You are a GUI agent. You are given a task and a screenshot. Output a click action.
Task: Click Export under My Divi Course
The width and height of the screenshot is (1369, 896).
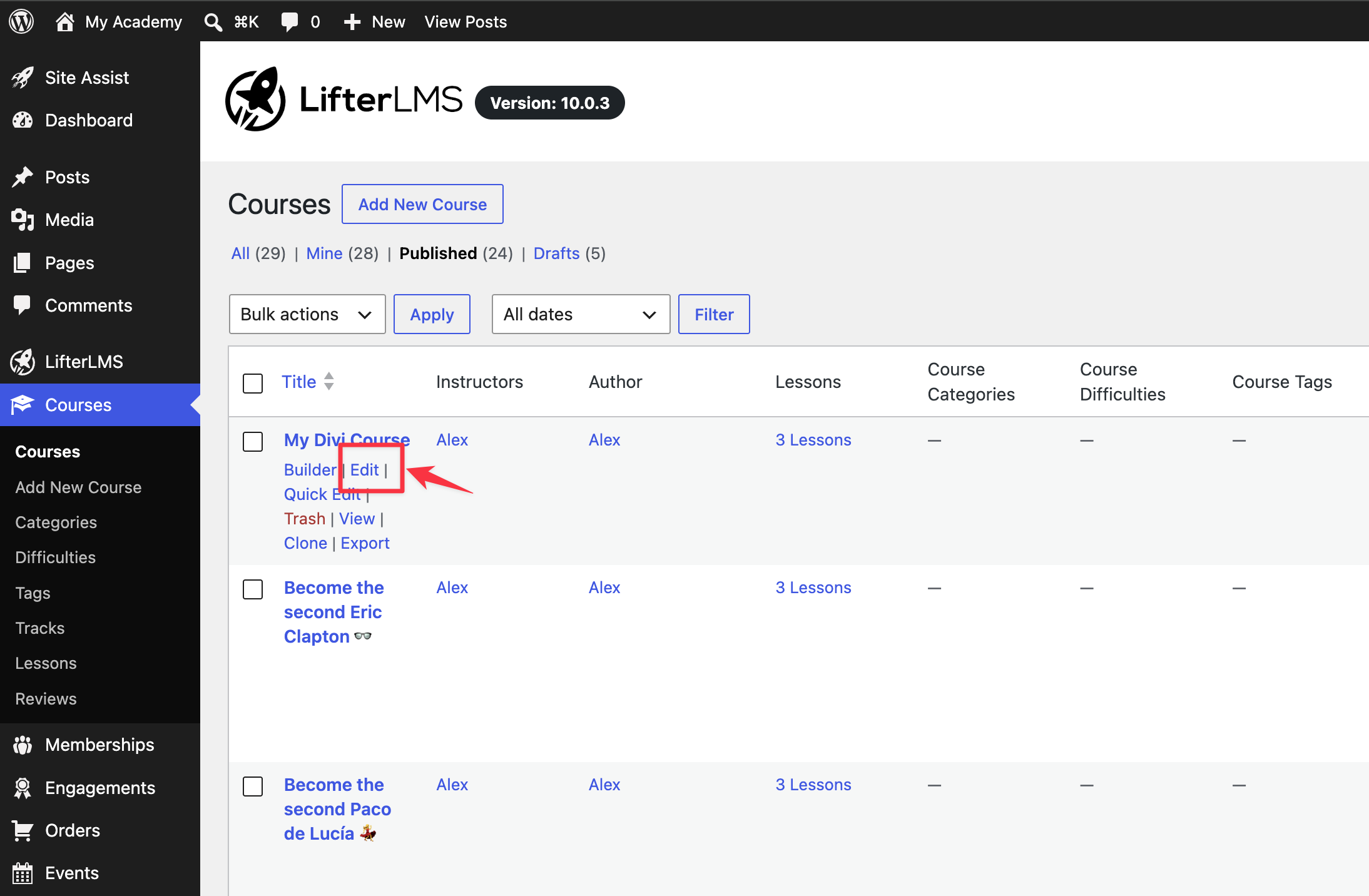[365, 543]
